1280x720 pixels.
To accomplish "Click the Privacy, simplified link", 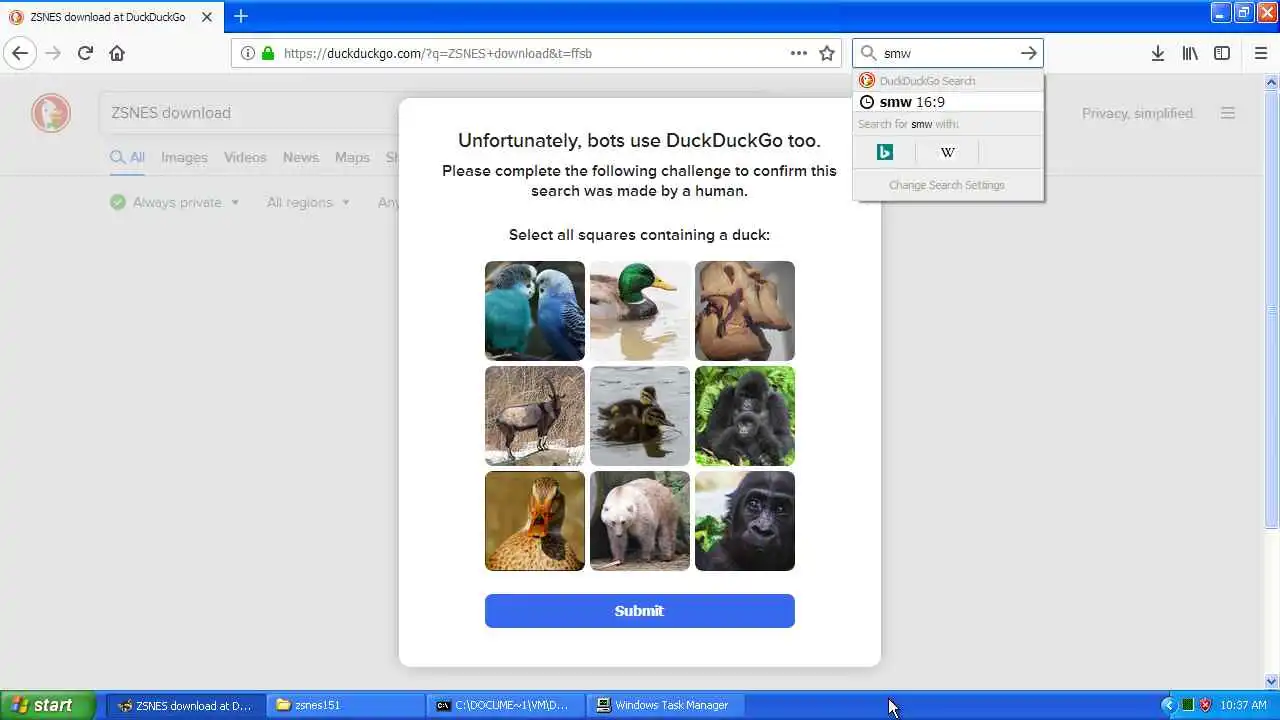I will coord(1138,113).
